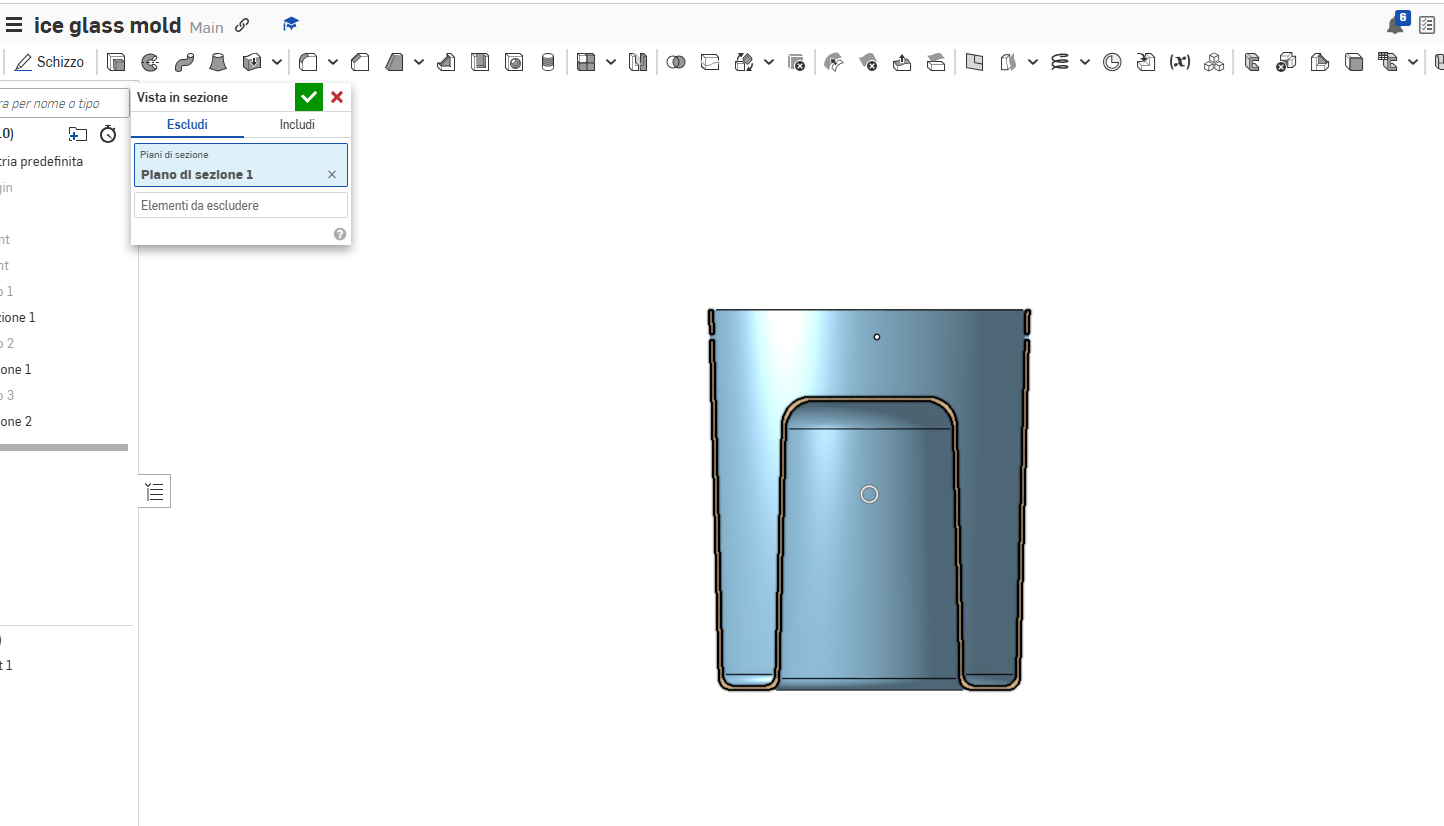
Task: Select the Chamfer tool icon
Action: 361,62
